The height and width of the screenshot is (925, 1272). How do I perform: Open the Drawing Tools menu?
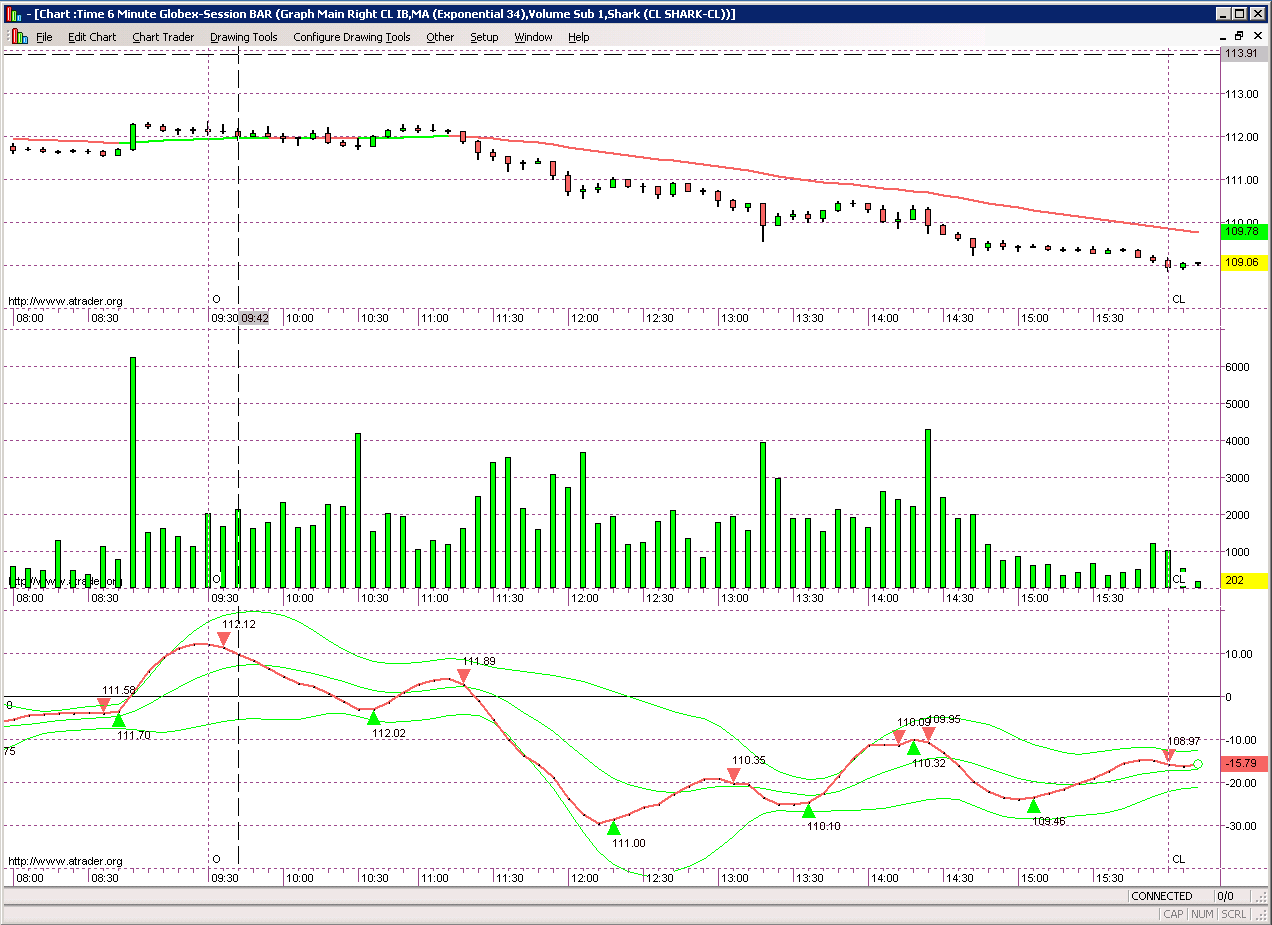[244, 37]
